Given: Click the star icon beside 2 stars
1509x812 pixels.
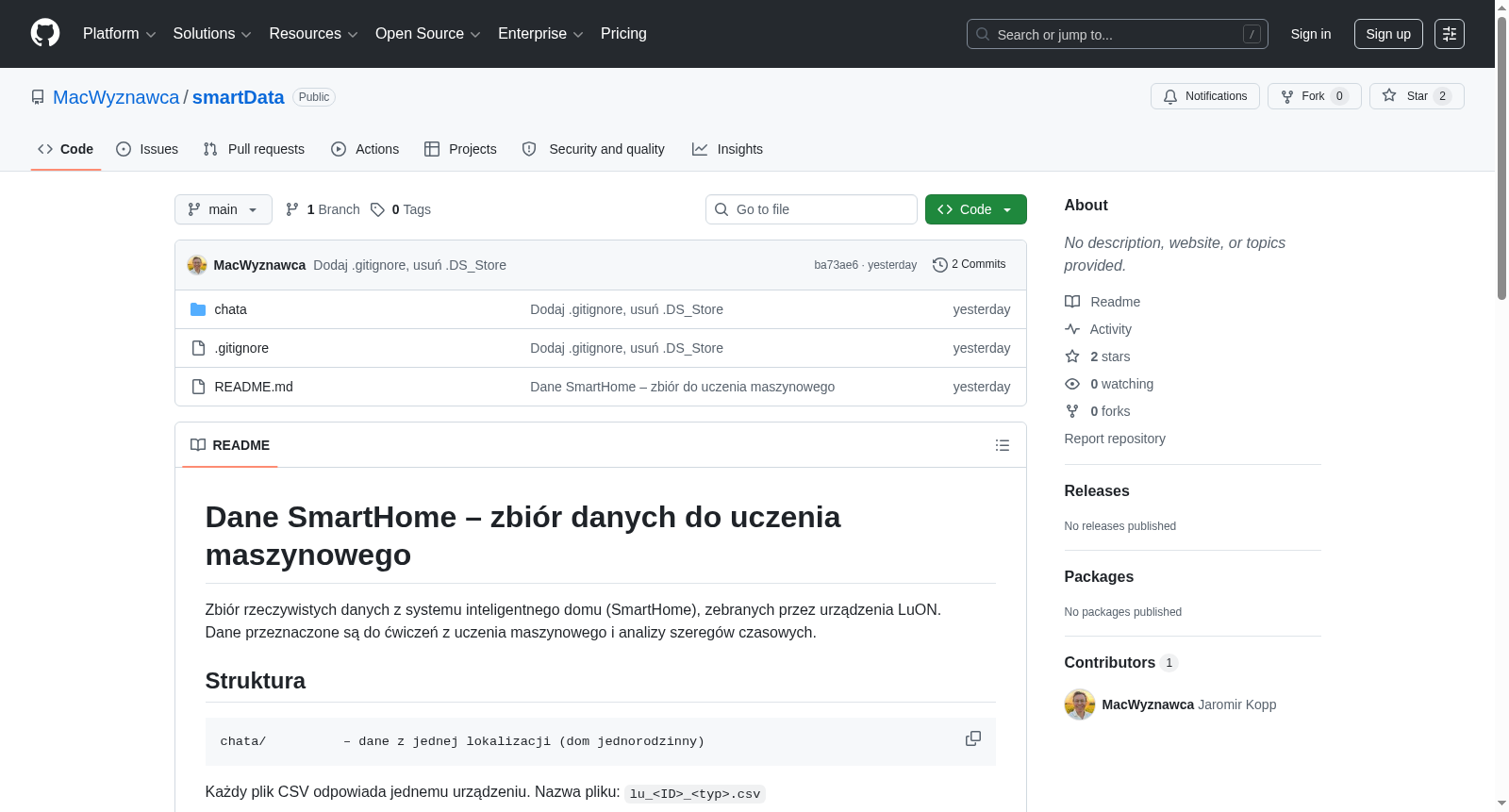Looking at the screenshot, I should tap(1072, 356).
